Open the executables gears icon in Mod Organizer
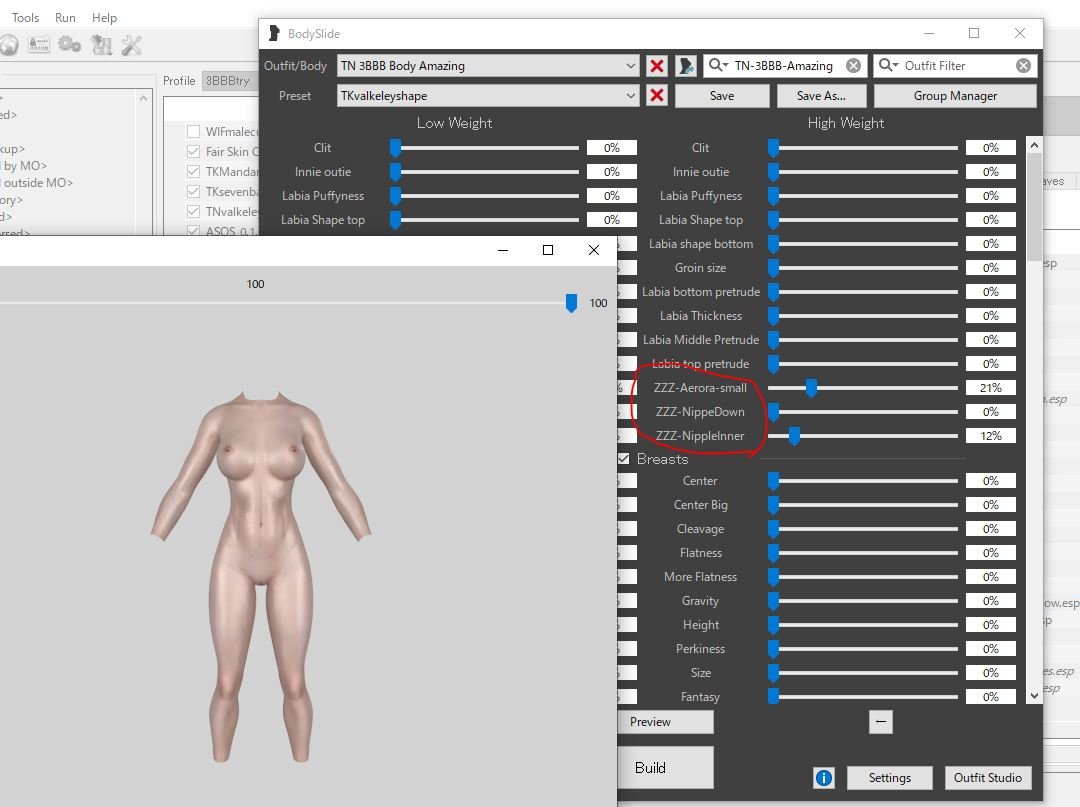Viewport: 1080px width, 807px height. (70, 45)
